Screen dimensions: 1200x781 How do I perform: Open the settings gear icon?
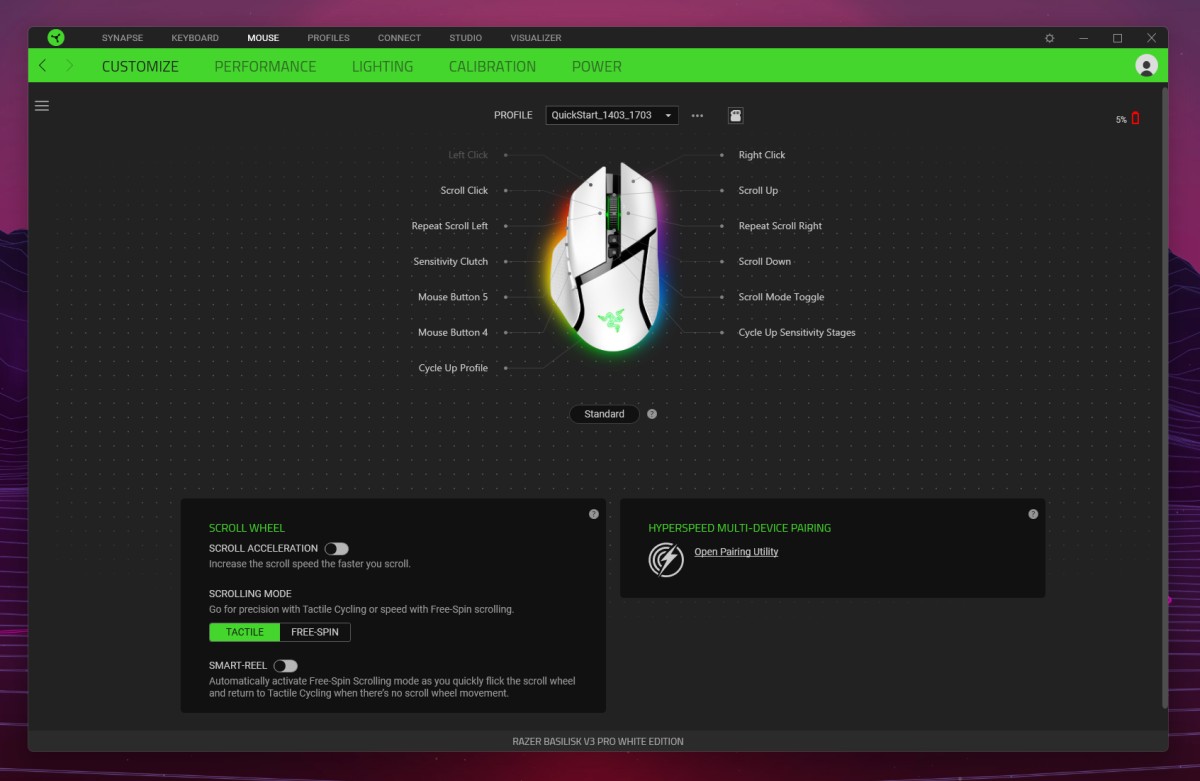tap(1049, 38)
